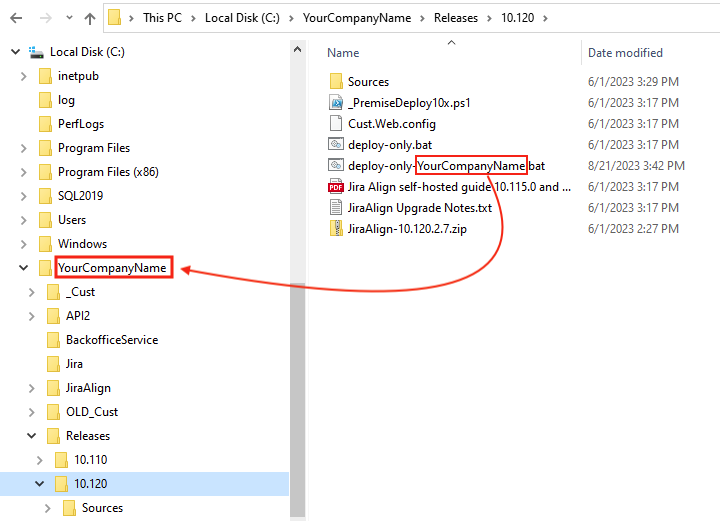Select YourCompanyName in address breadcrumb
The image size is (720, 521).
coord(357,18)
